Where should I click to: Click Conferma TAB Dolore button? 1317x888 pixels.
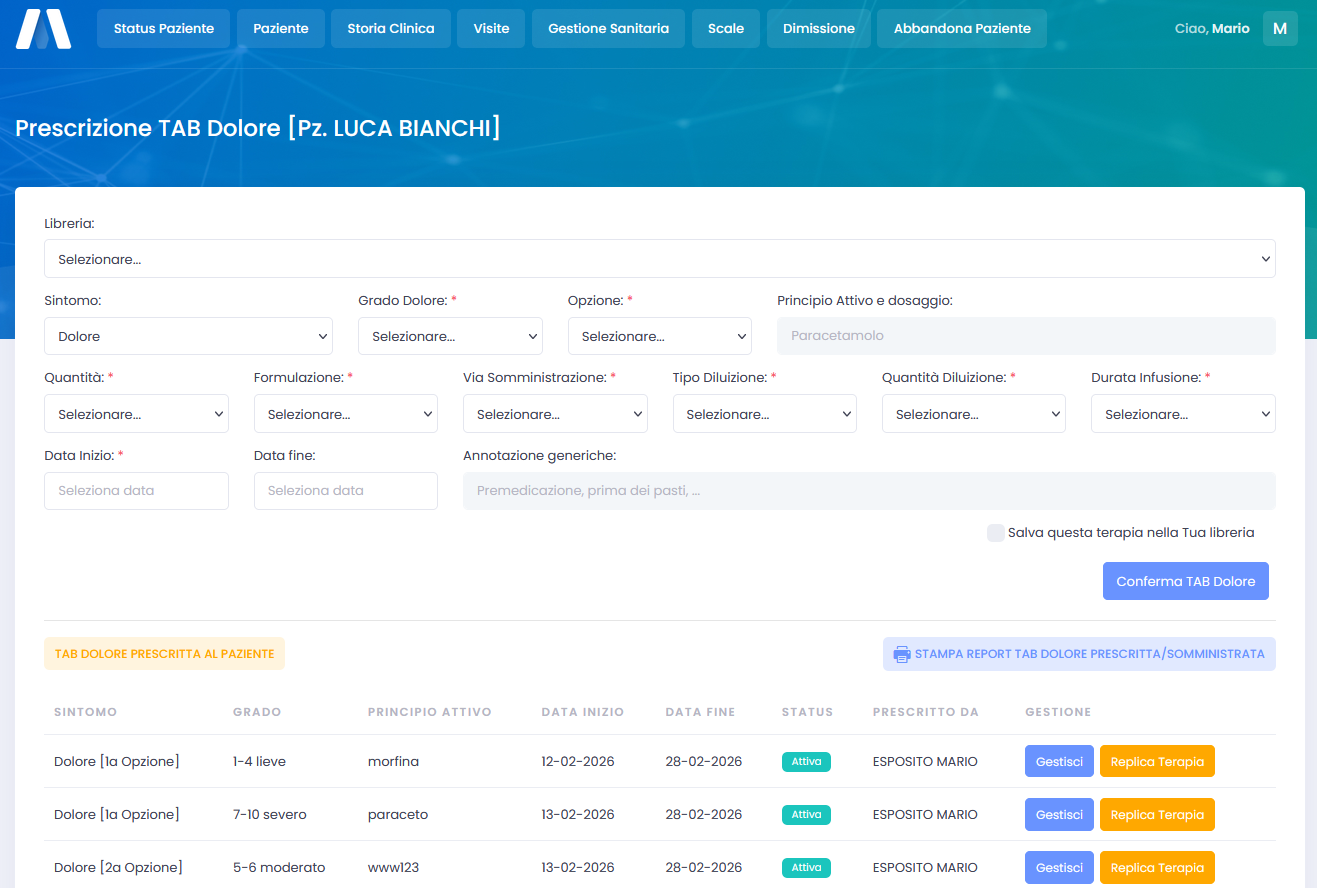1186,581
